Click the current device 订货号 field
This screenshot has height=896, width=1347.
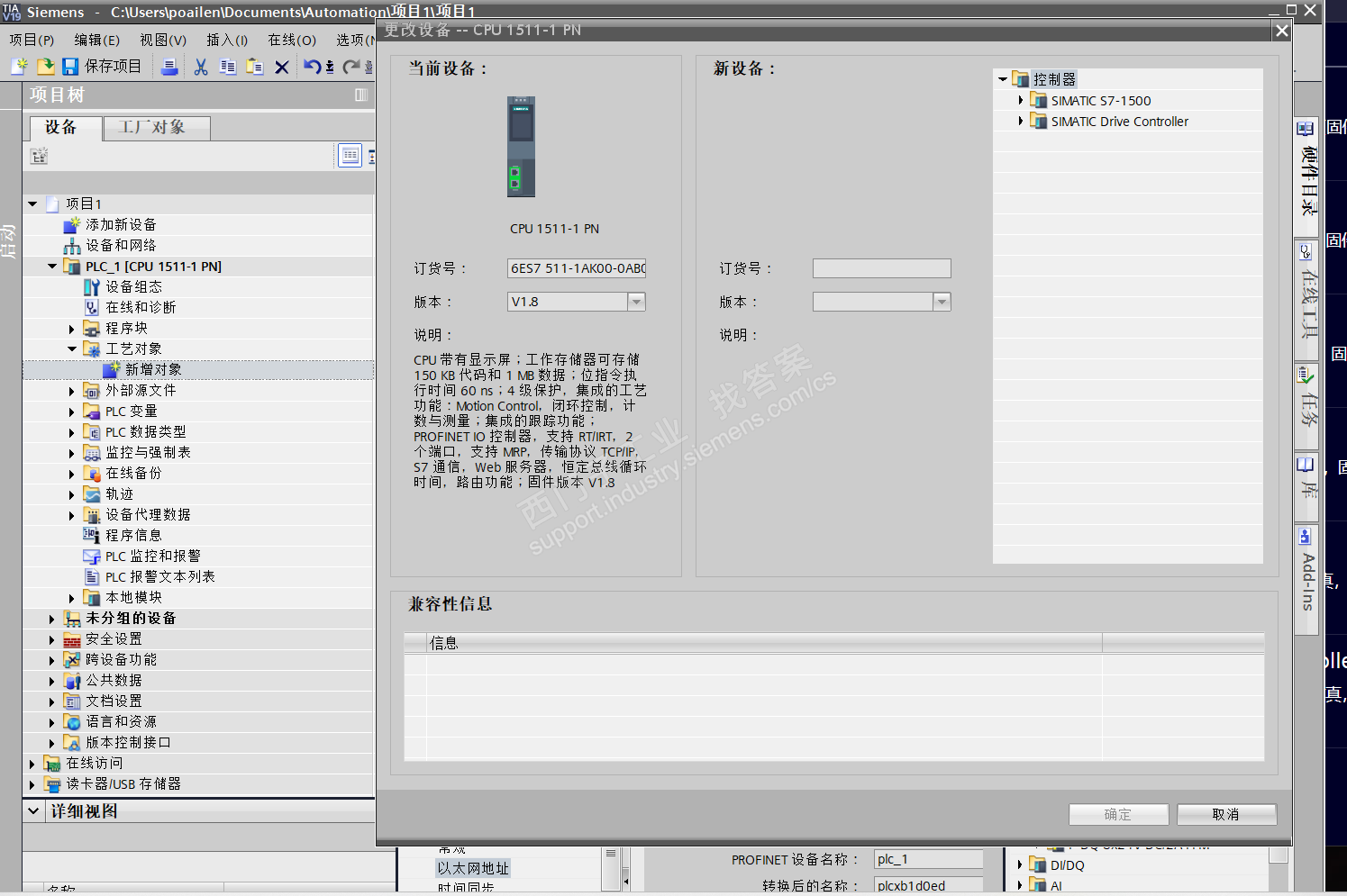(577, 268)
